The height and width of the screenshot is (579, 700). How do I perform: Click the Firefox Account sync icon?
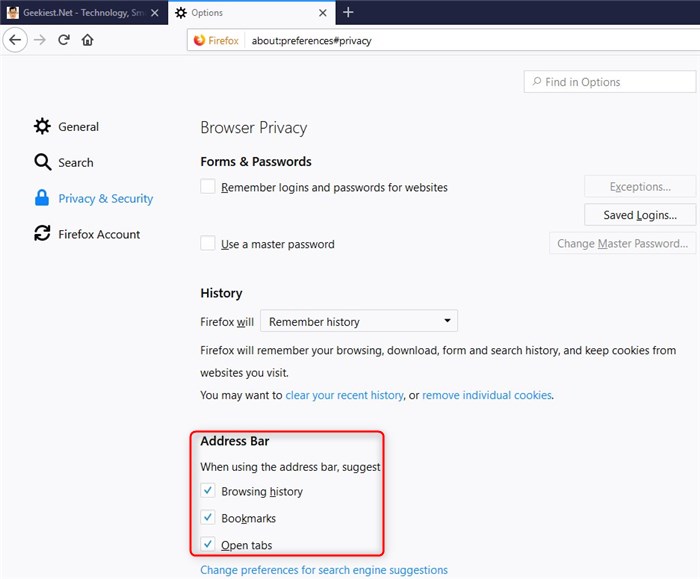coord(42,234)
